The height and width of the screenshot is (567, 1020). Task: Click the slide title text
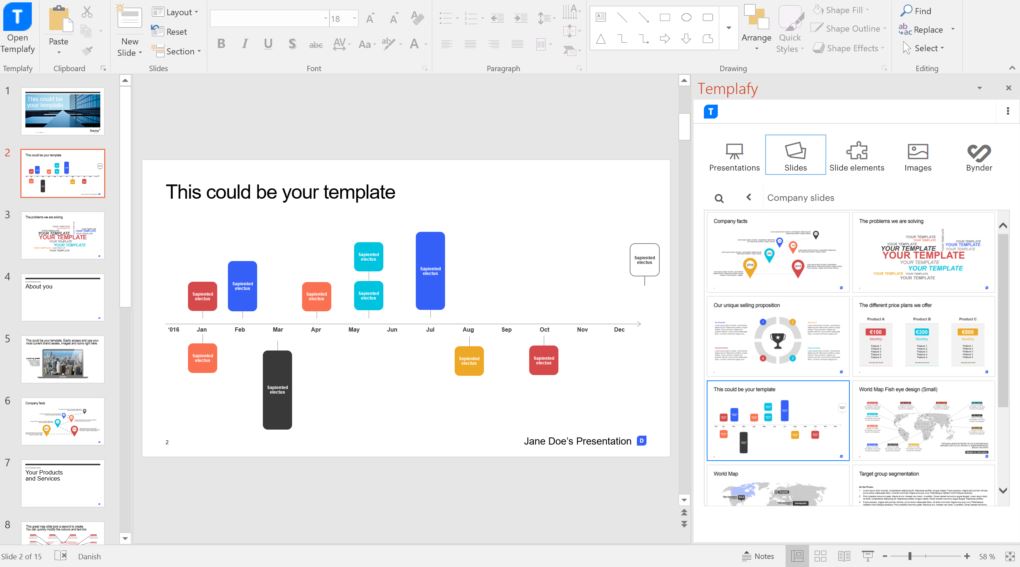pos(280,192)
